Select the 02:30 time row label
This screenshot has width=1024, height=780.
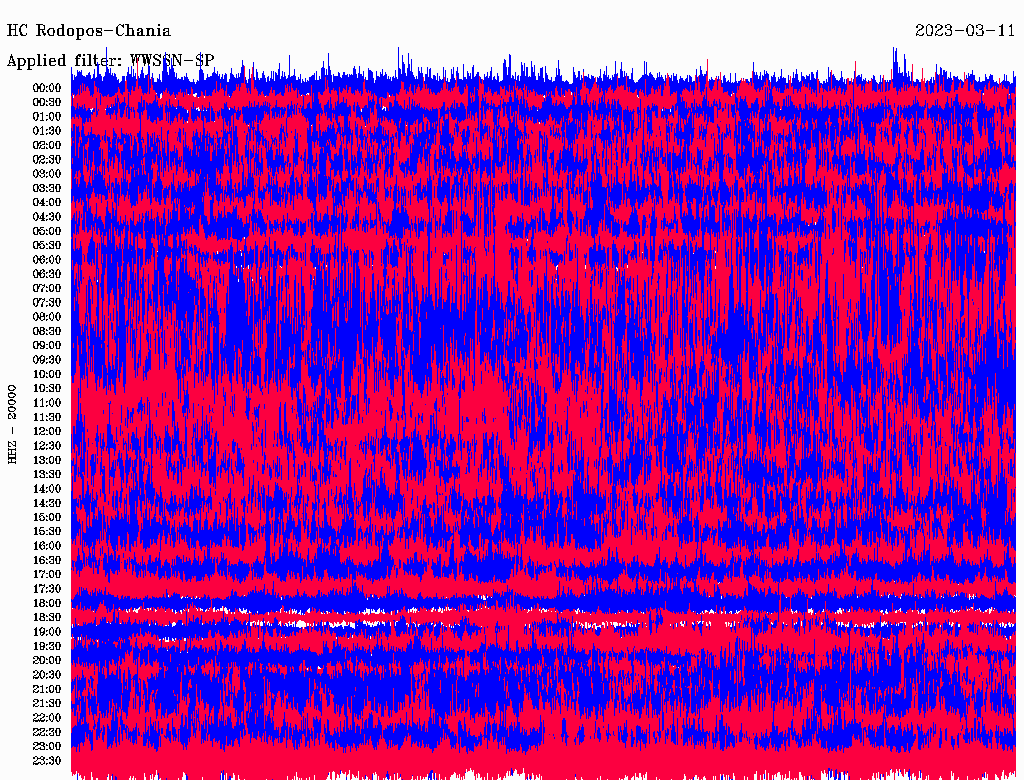(47, 160)
